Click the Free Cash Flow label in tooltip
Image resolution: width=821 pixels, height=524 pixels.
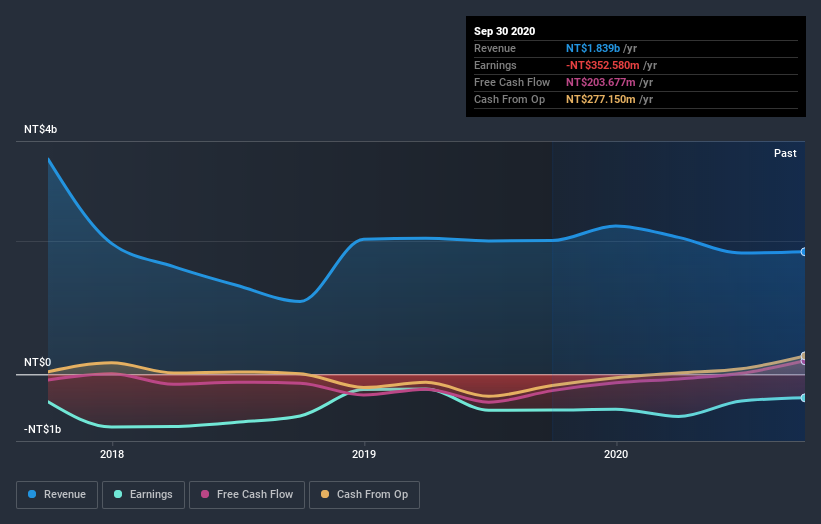pyautogui.click(x=512, y=82)
